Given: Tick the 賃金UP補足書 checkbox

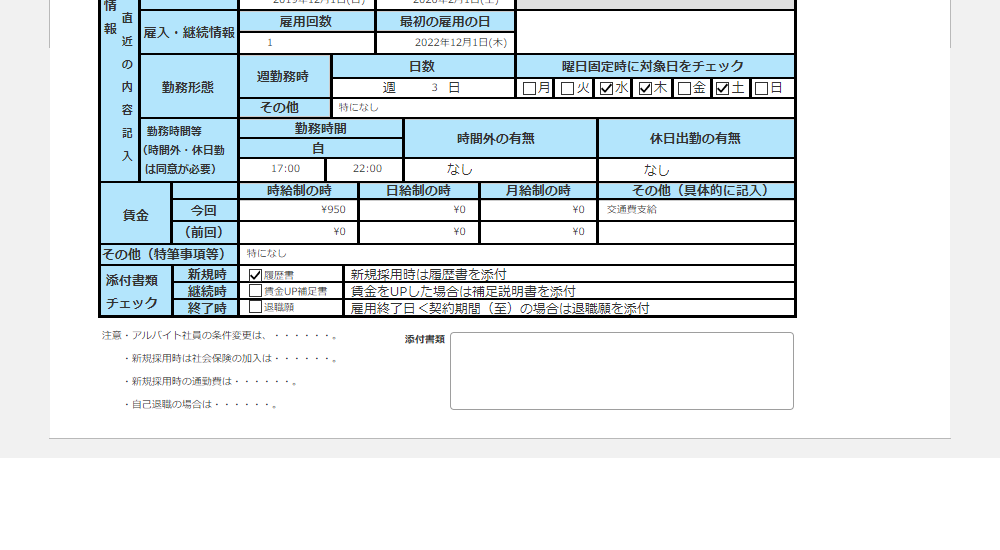Looking at the screenshot, I should click(x=255, y=291).
